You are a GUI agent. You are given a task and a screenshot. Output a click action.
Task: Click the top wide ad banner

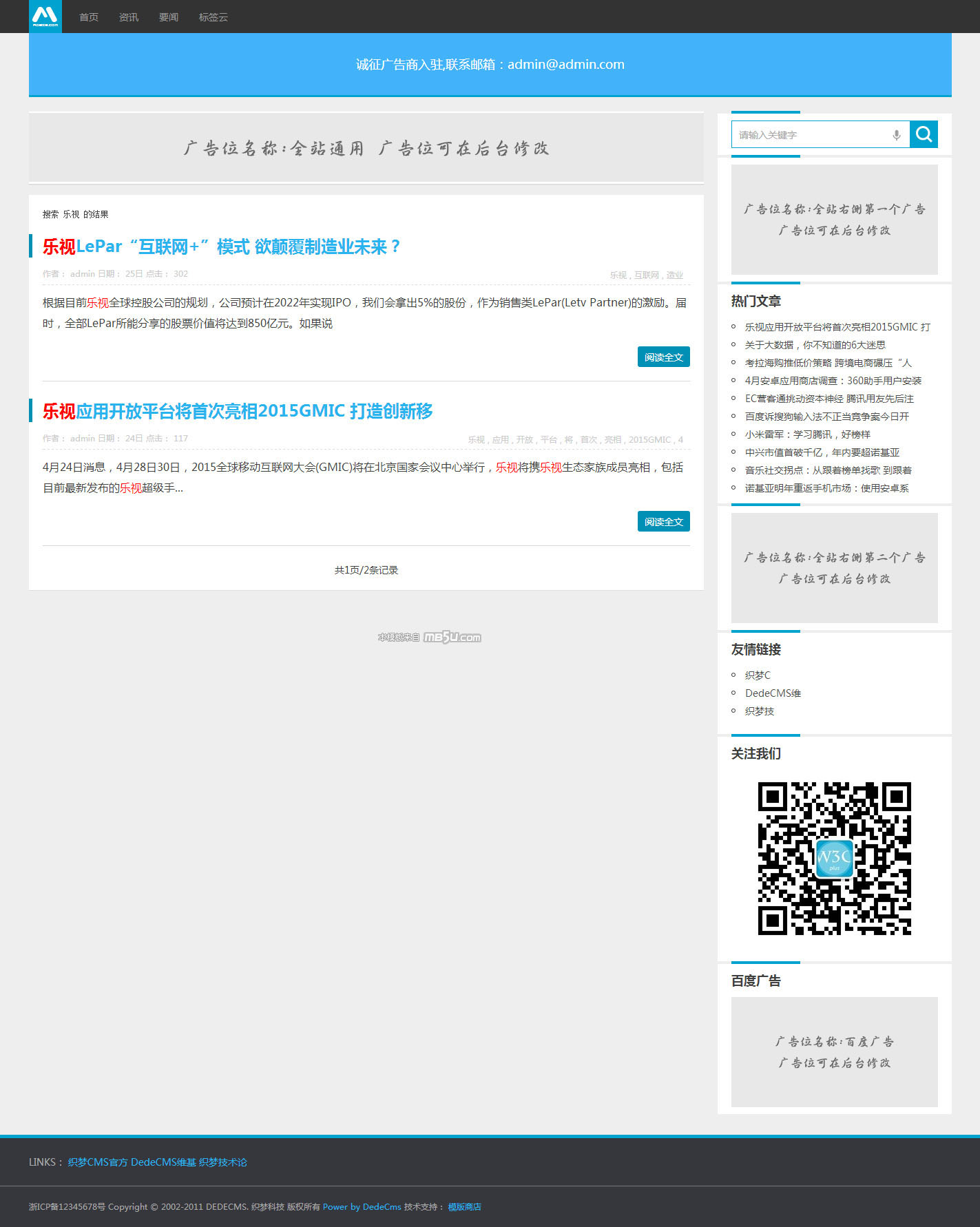pos(366,148)
